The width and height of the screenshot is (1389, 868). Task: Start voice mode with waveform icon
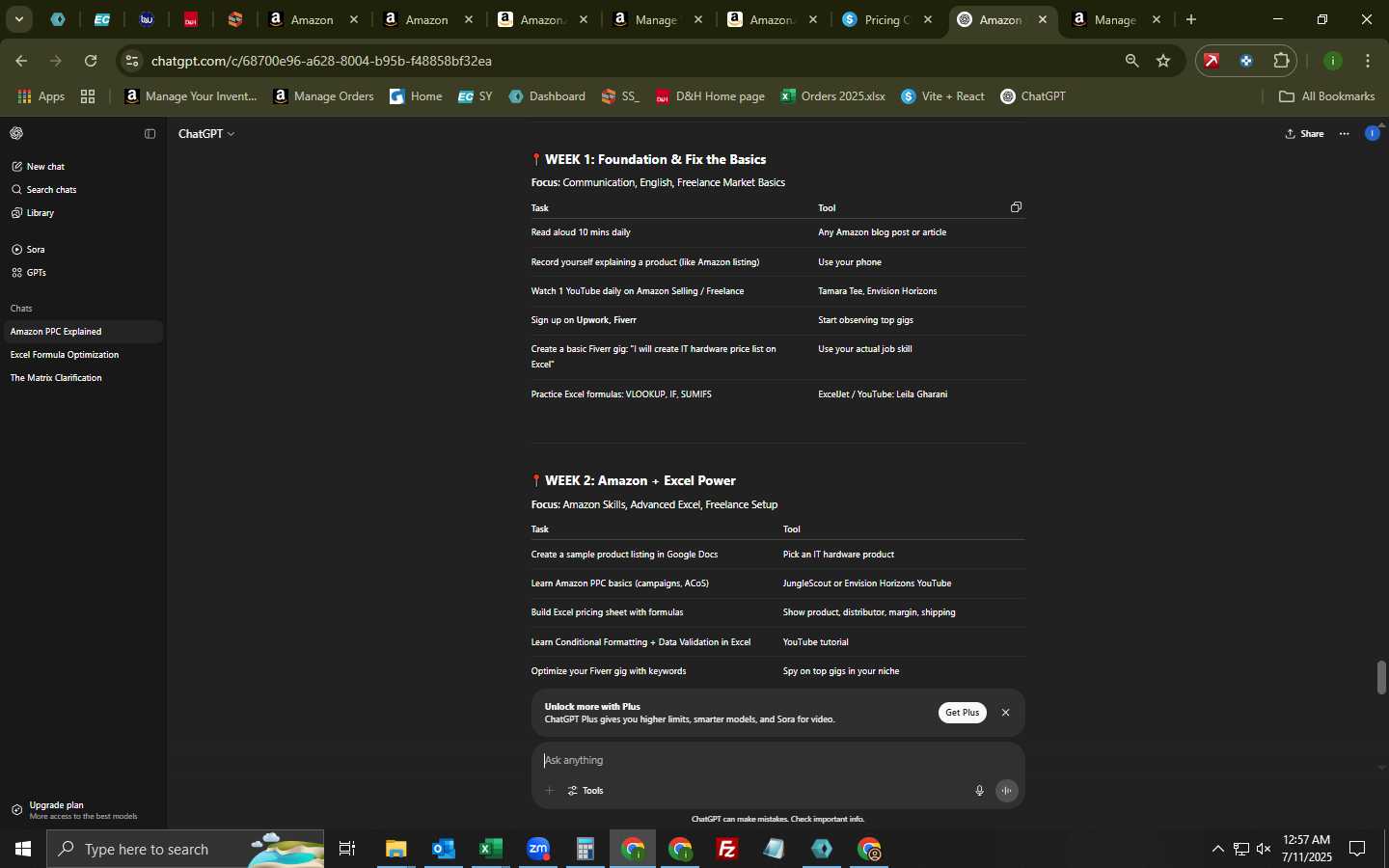pyautogui.click(x=1006, y=791)
